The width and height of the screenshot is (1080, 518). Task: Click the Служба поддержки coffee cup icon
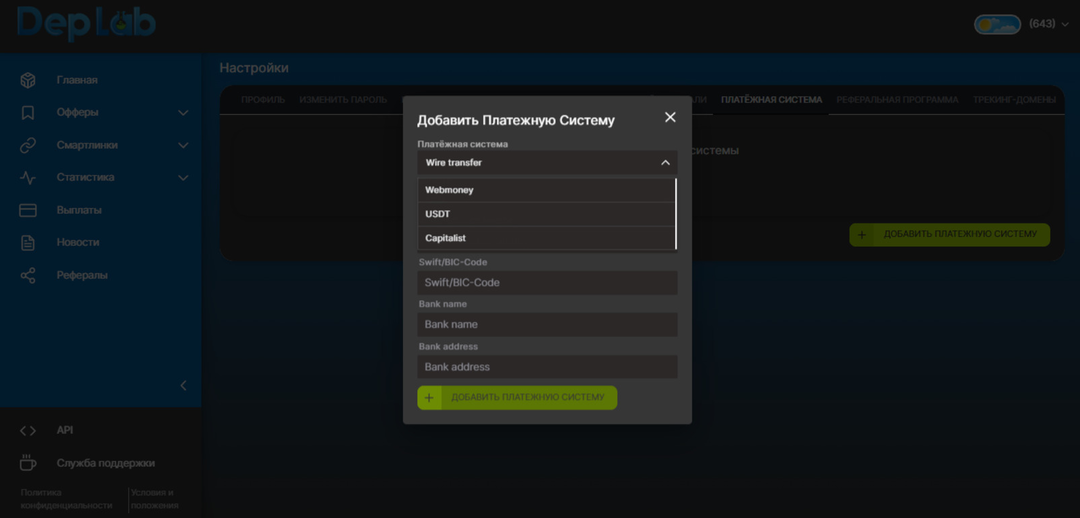click(28, 463)
